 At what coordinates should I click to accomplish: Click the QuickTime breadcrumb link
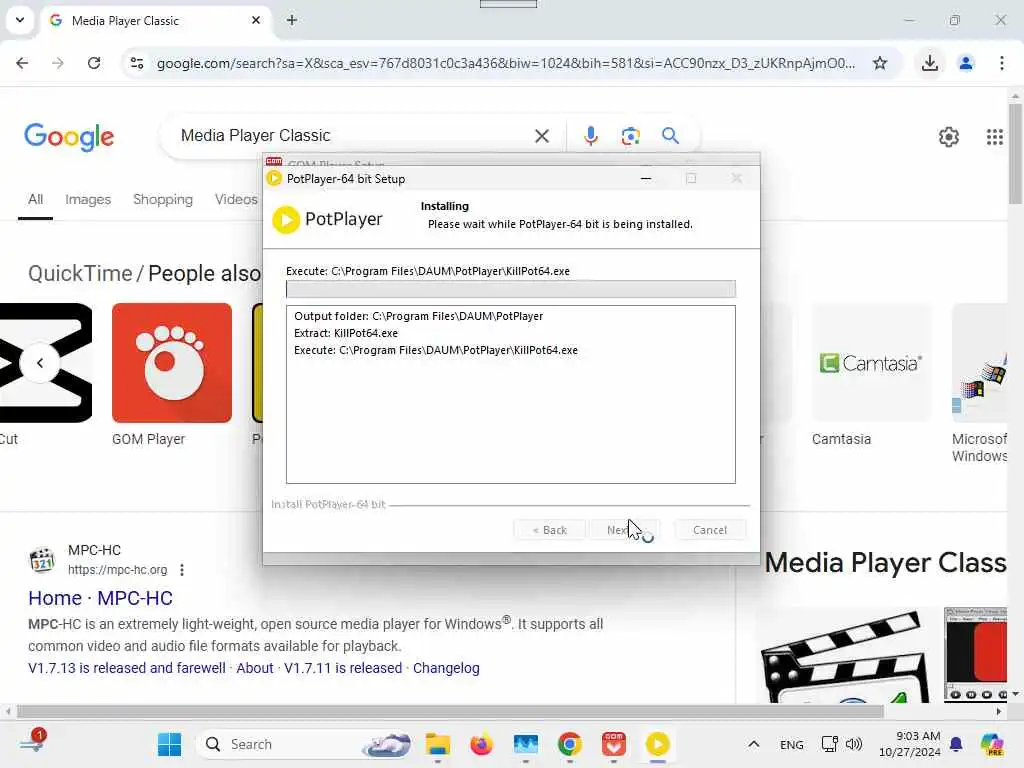pyautogui.click(x=80, y=273)
